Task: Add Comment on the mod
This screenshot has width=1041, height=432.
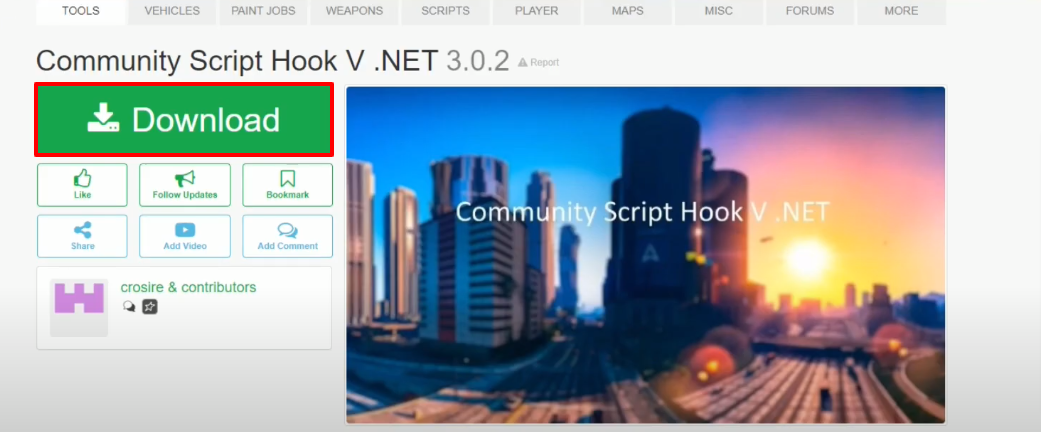Action: [x=287, y=236]
